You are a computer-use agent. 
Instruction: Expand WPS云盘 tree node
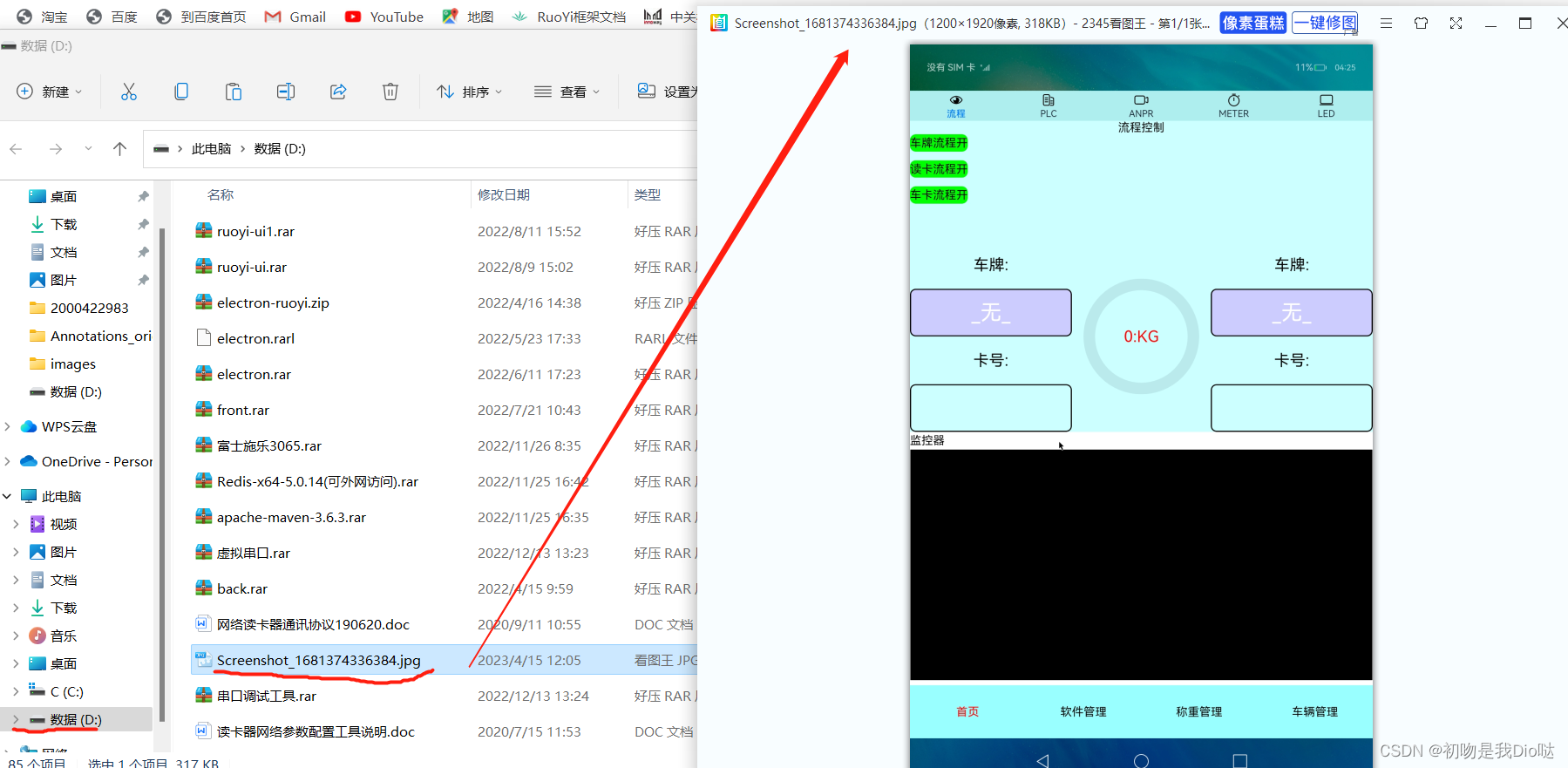8,426
